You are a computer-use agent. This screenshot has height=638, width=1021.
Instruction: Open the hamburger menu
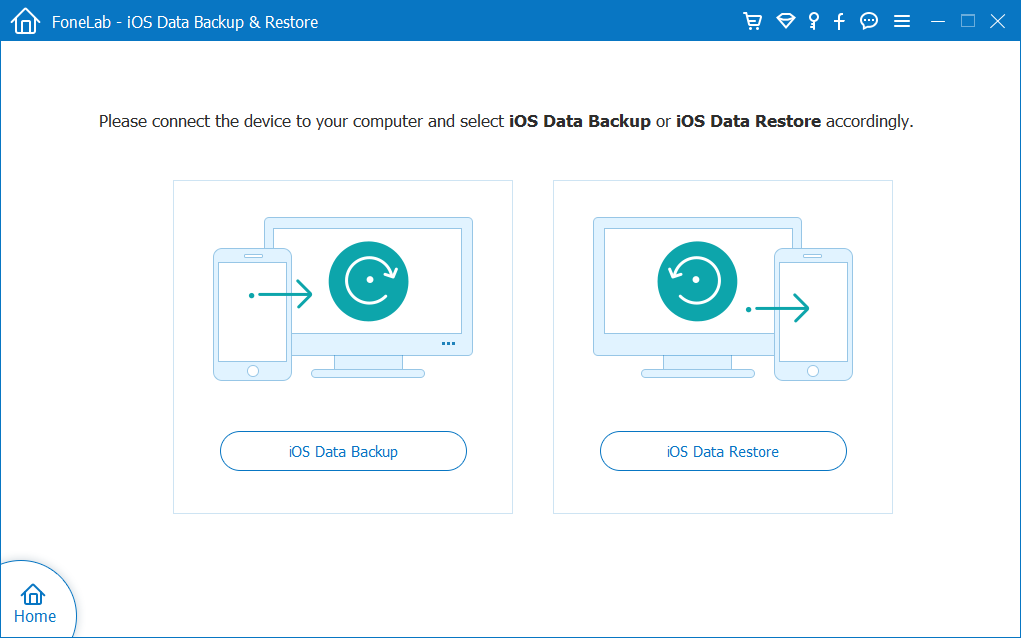click(x=901, y=21)
